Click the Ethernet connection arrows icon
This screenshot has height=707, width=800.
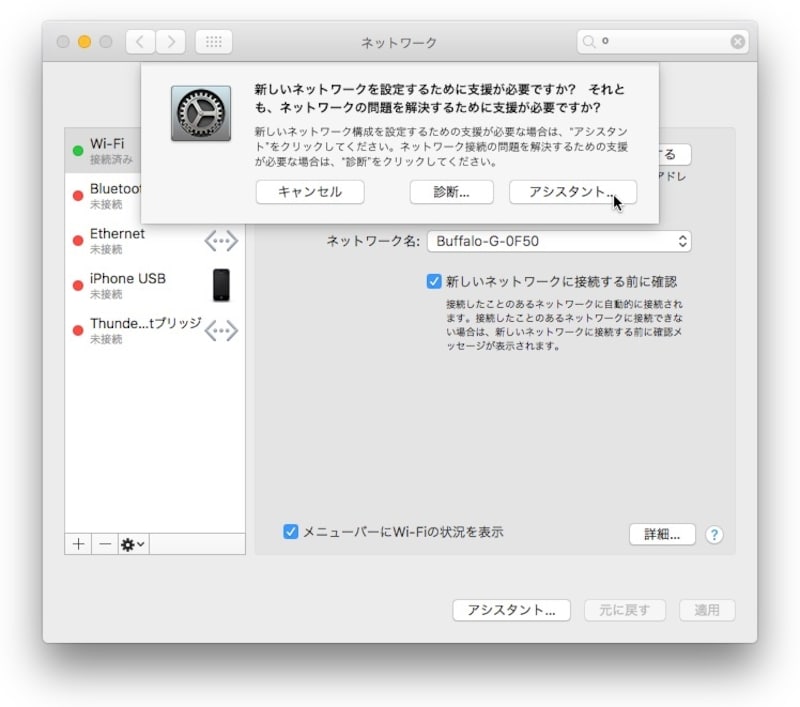221,240
